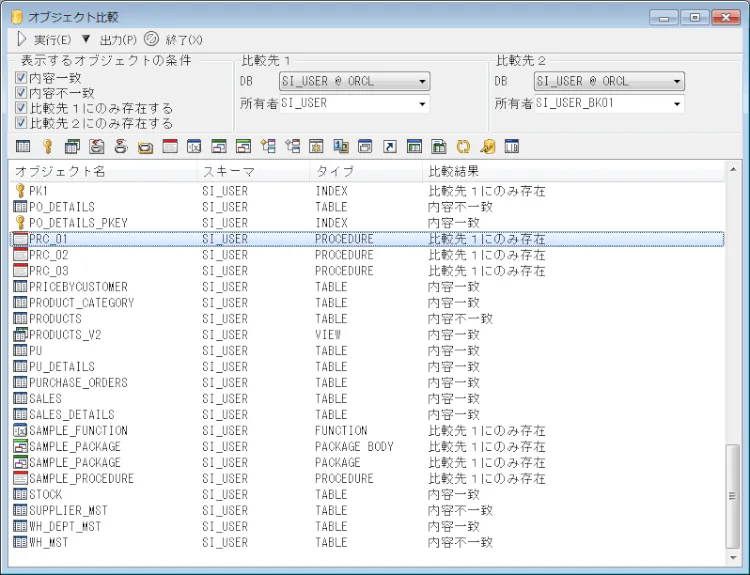The image size is (750, 575).
Task: Toggle the materialized view filter icon
Action: [414, 146]
